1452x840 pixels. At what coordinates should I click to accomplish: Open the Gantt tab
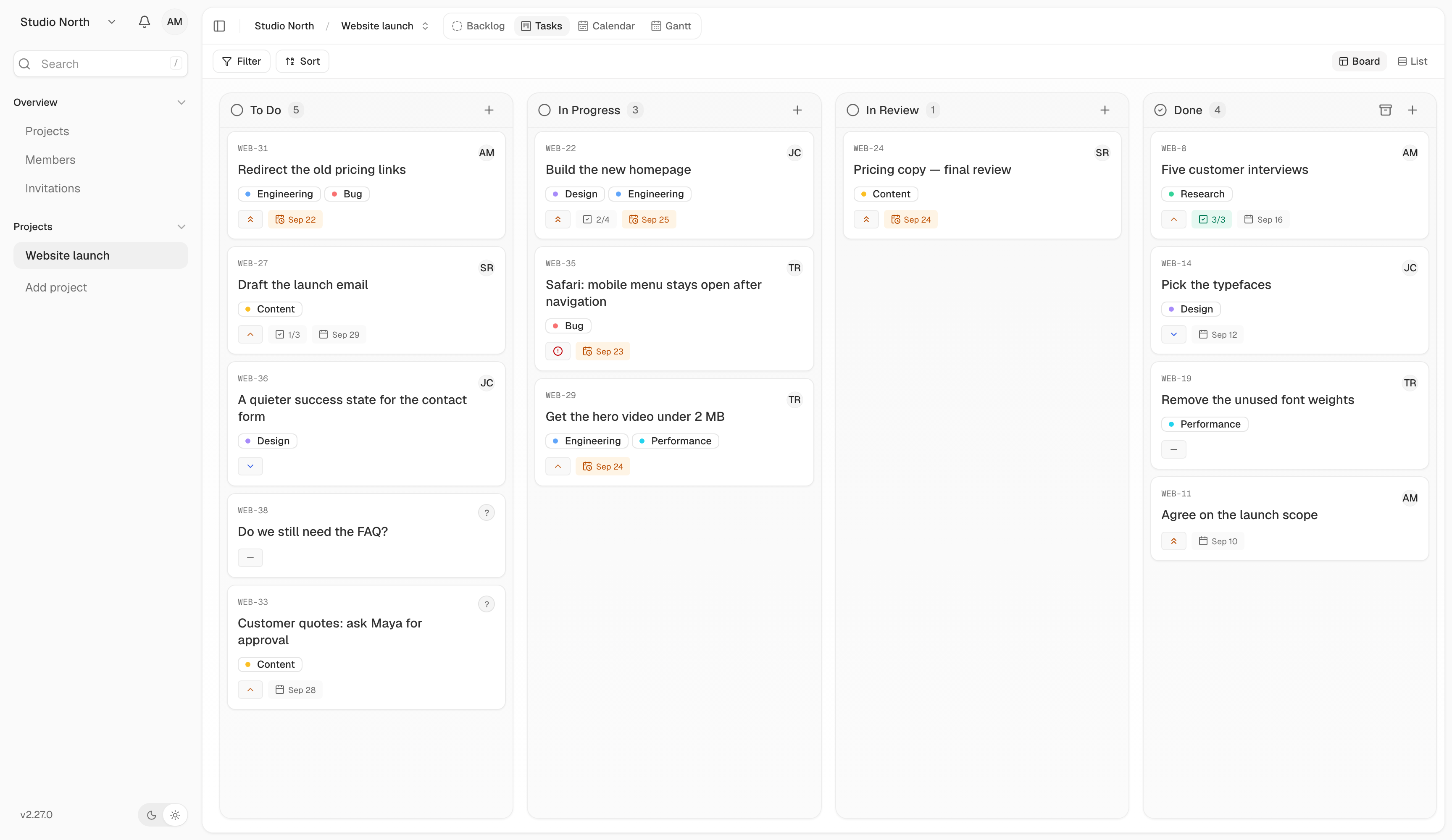tap(671, 26)
